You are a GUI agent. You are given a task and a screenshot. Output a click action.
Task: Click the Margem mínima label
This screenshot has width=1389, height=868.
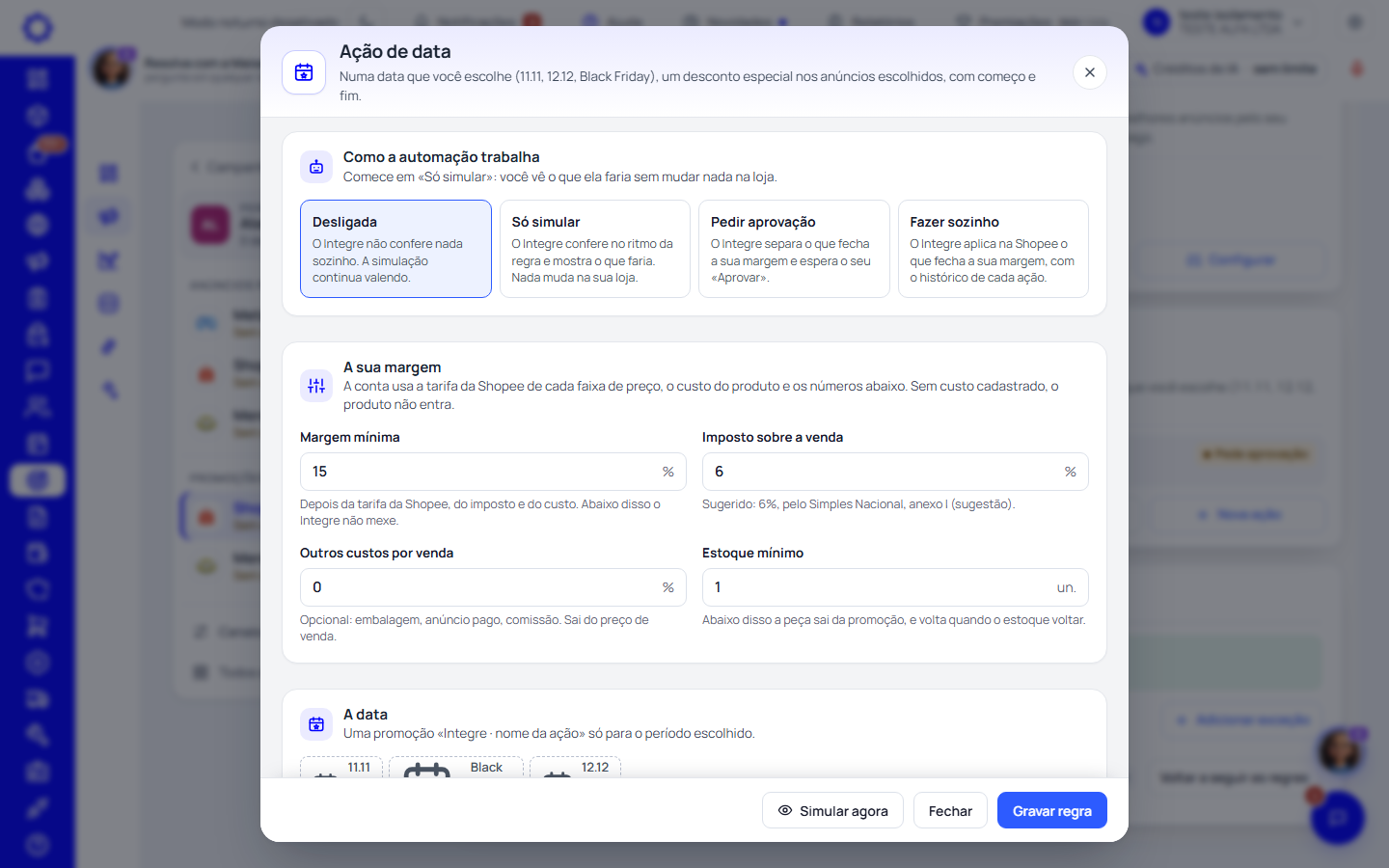click(x=349, y=437)
